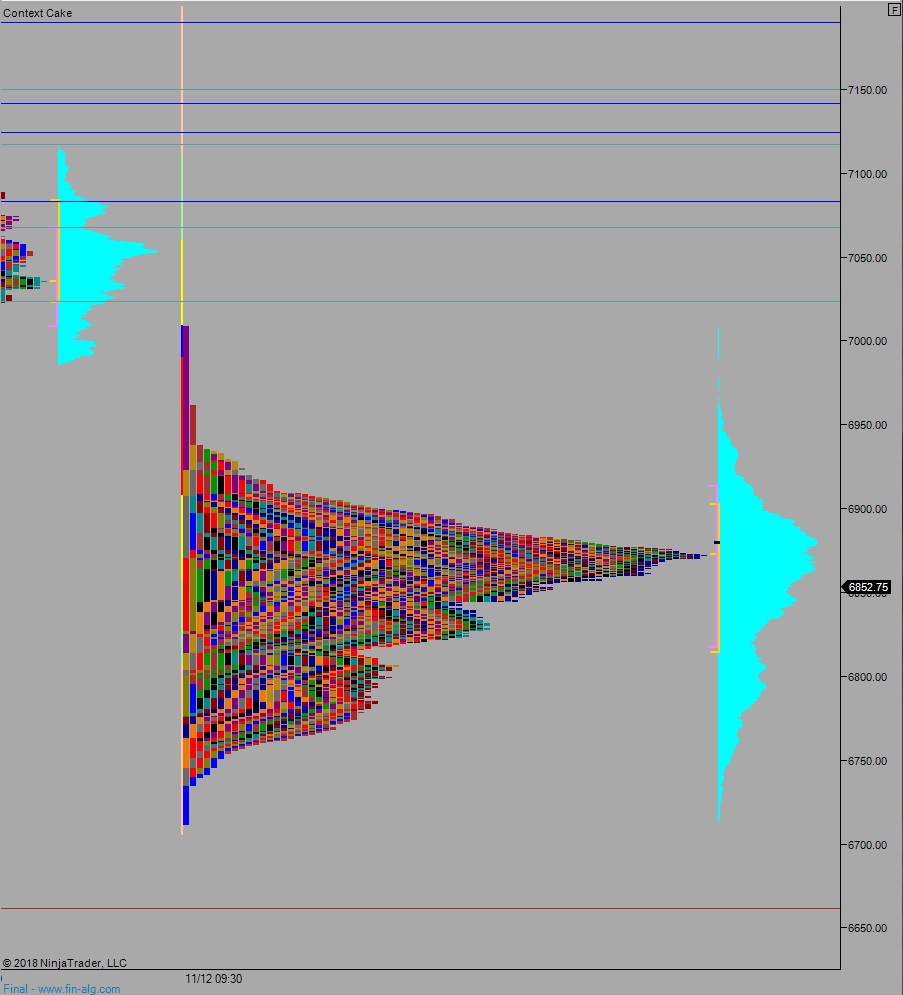Click the Context Cake chart label
The image size is (903, 995).
[37, 13]
